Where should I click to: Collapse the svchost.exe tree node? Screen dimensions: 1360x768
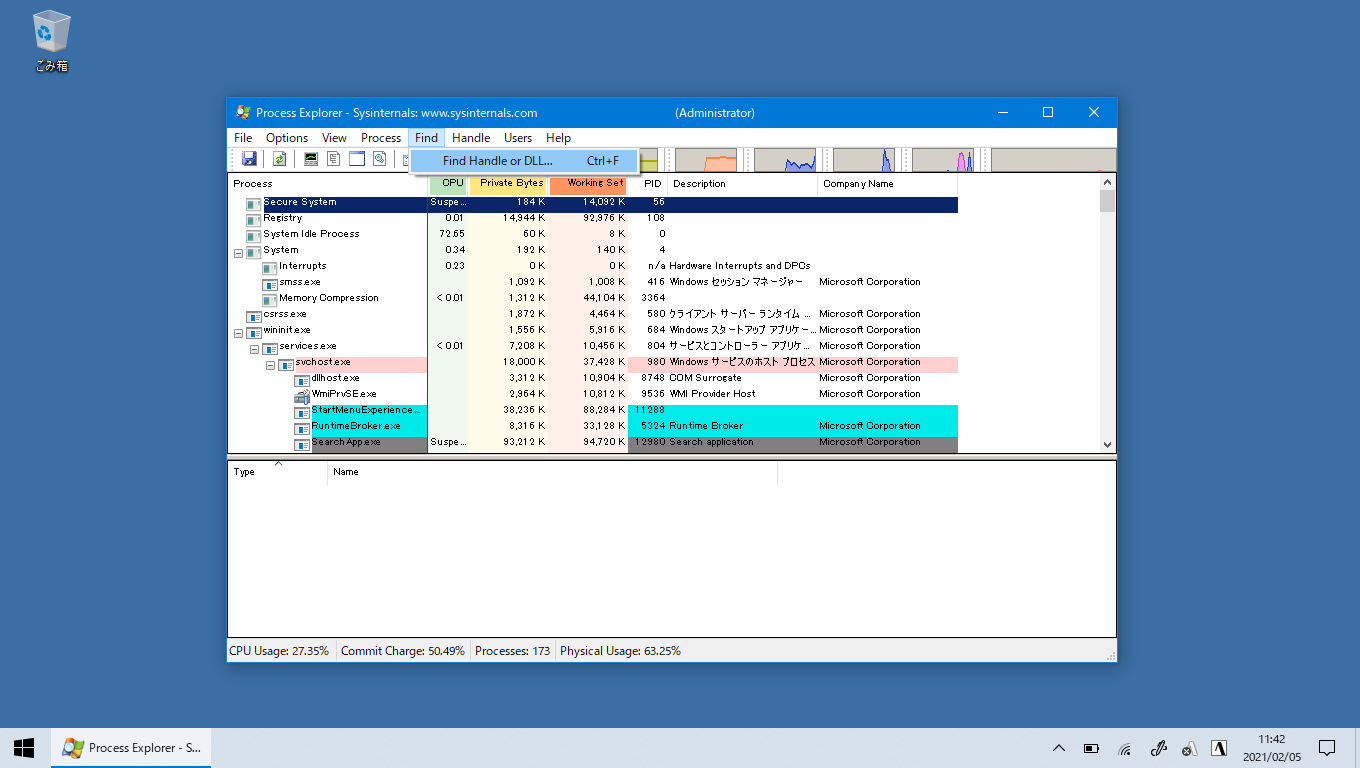tap(270, 364)
